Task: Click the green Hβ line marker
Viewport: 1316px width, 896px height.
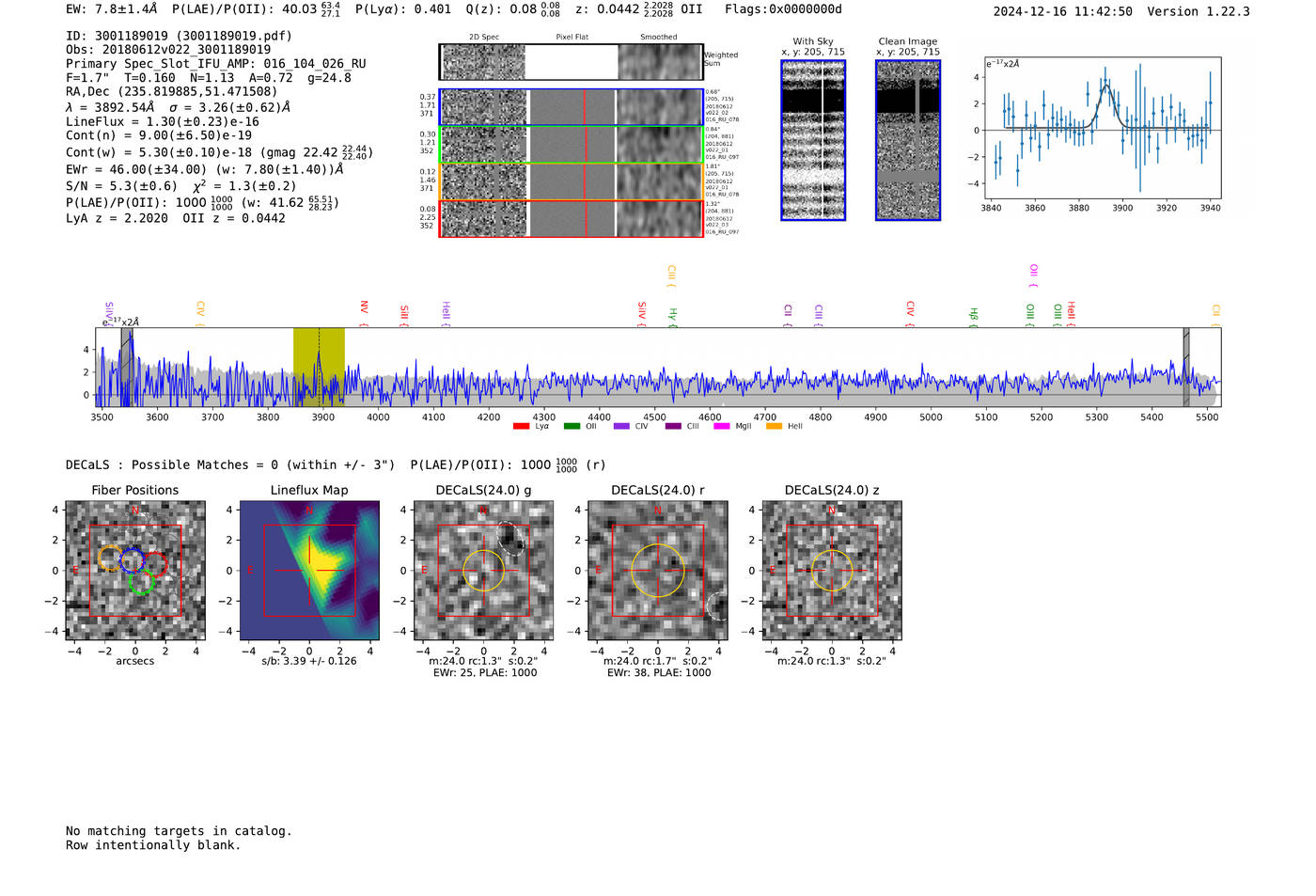Action: pyautogui.click(x=974, y=317)
